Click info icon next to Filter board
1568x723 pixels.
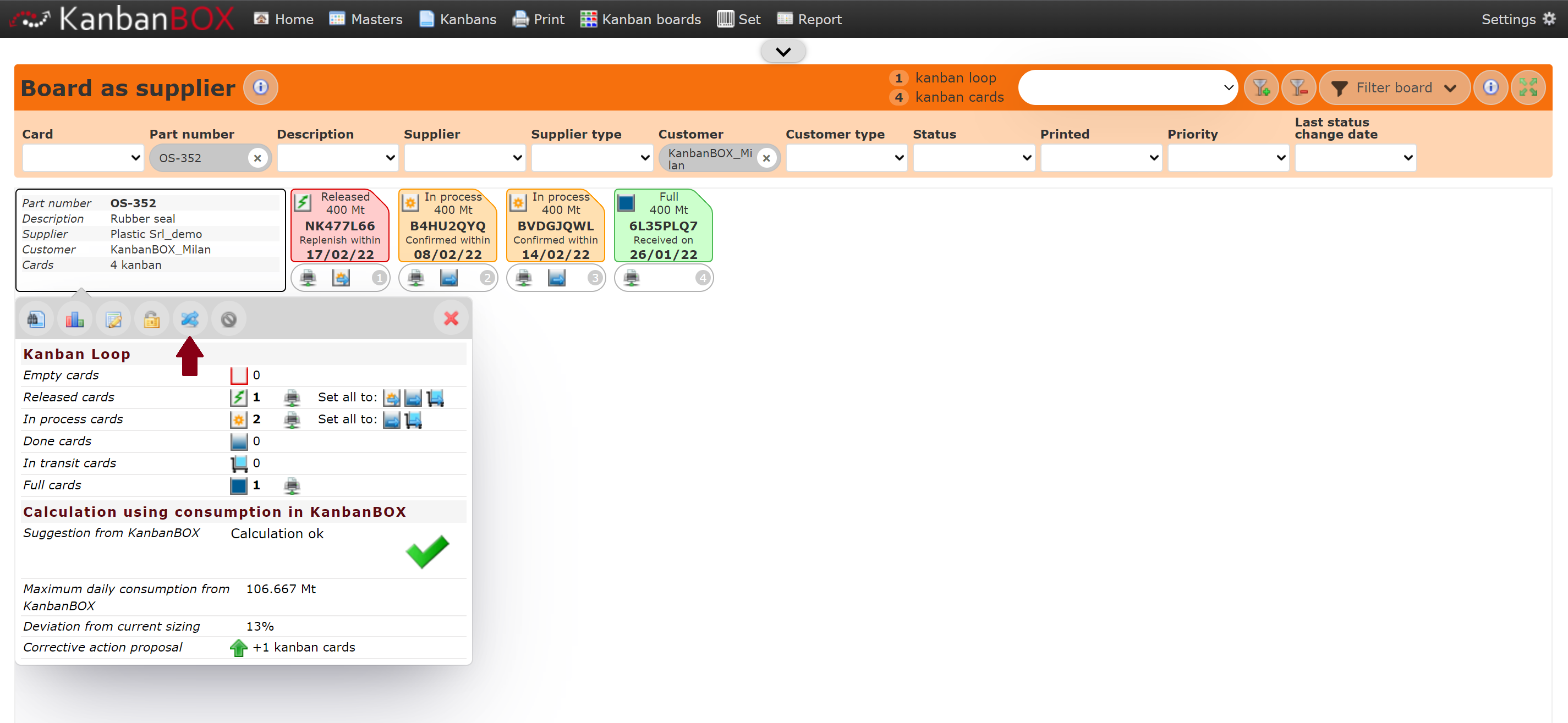point(1490,87)
